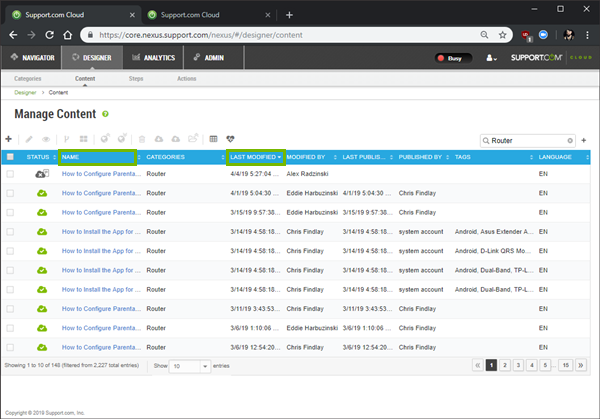
Task: Check the row modified 4/1/19 5:04:30
Action: (10, 193)
